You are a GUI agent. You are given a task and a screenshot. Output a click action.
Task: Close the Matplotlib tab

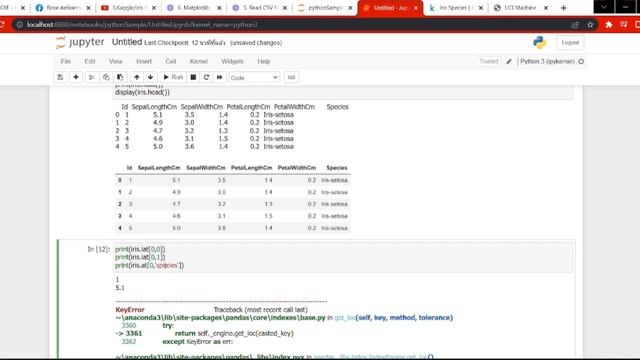[219, 8]
